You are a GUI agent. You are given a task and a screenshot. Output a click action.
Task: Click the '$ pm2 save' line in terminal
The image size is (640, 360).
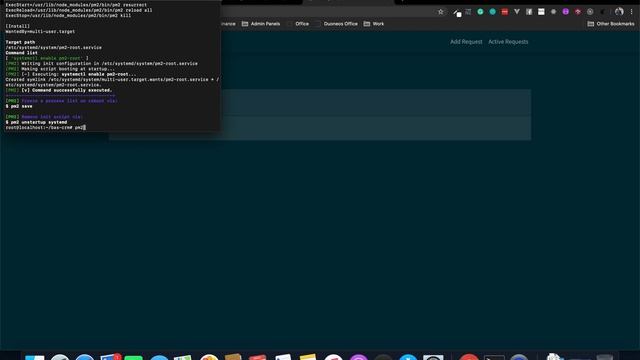[x=19, y=106]
